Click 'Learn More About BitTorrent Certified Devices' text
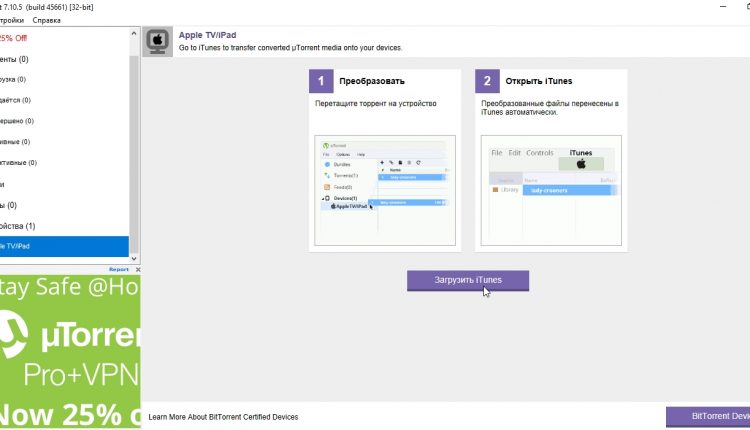This screenshot has width=750, height=430. point(223,417)
